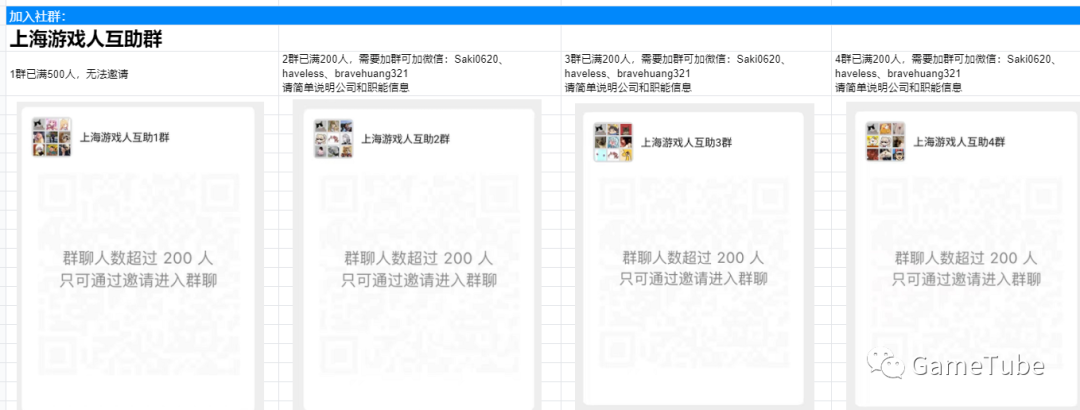Click 只可通过邀请进入群聊 in the 3群 card
The width and height of the screenshot is (1080, 410).
coord(694,279)
